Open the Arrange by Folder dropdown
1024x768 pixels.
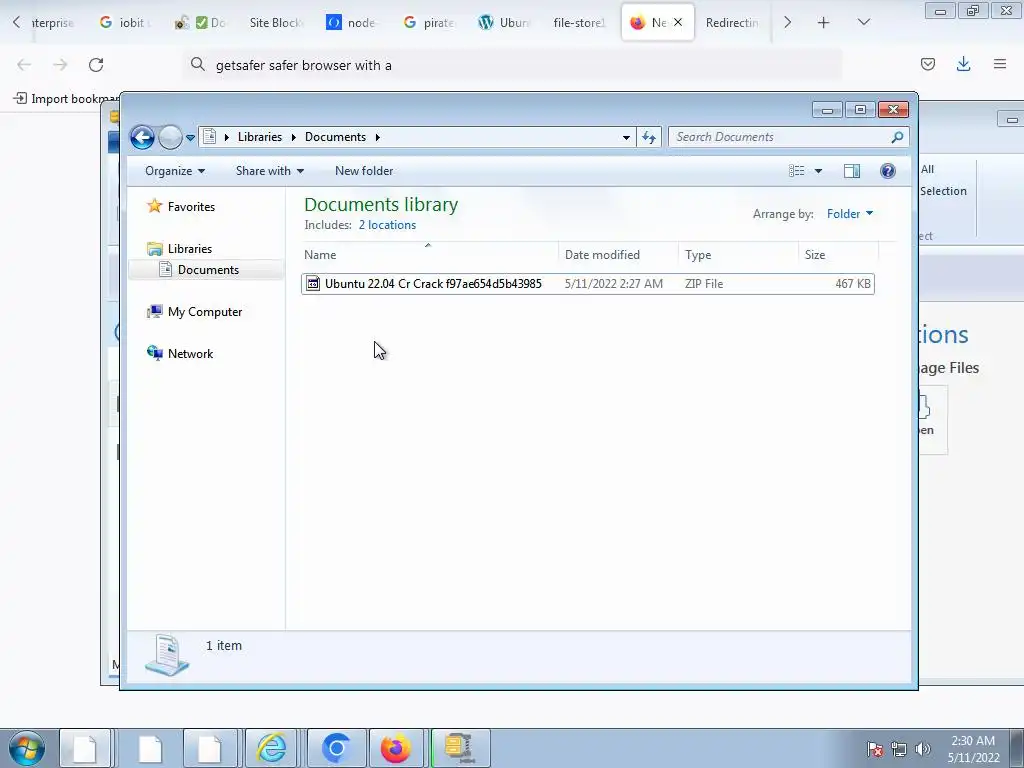(x=850, y=214)
